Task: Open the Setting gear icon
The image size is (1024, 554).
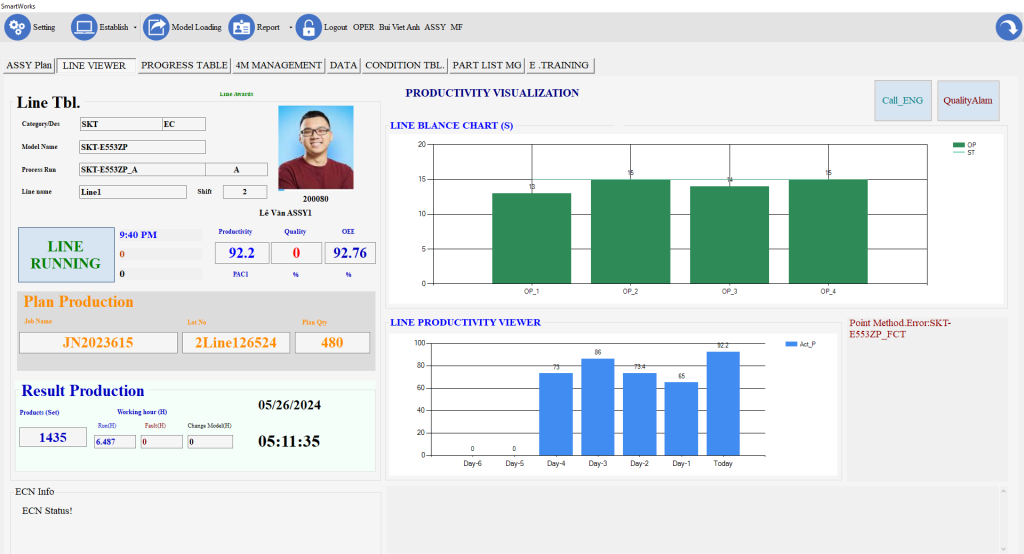Action: [x=17, y=27]
